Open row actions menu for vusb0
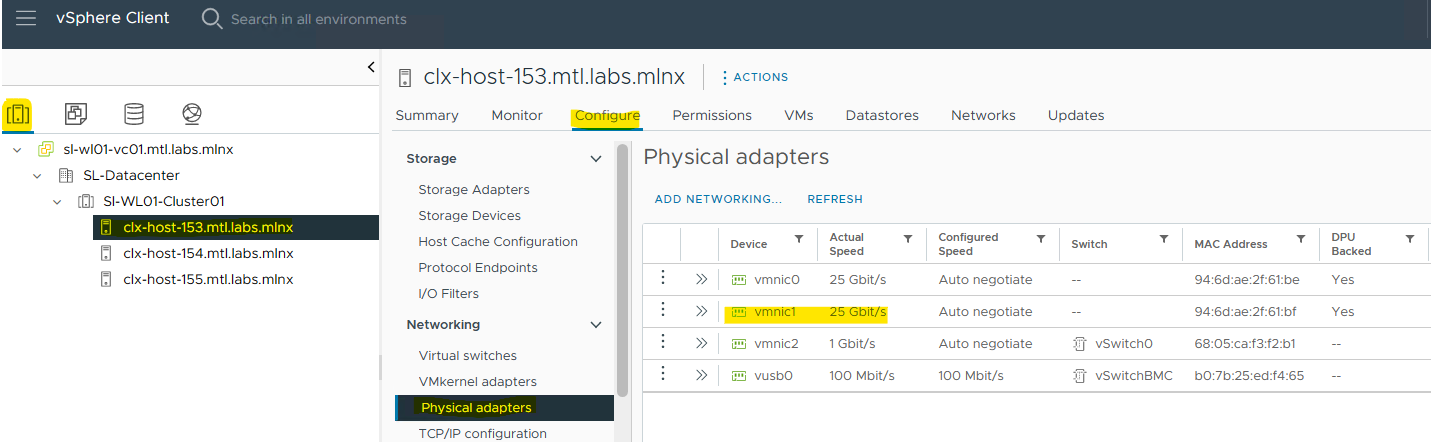1431x442 pixels. click(662, 375)
